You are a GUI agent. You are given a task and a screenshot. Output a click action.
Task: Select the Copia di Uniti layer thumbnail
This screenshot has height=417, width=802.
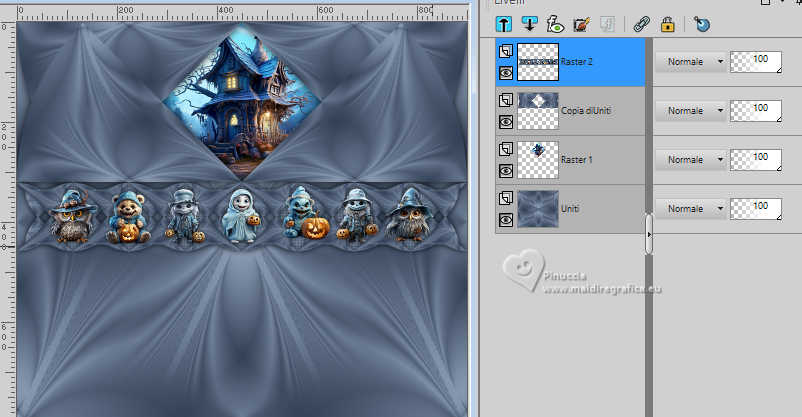tap(538, 111)
